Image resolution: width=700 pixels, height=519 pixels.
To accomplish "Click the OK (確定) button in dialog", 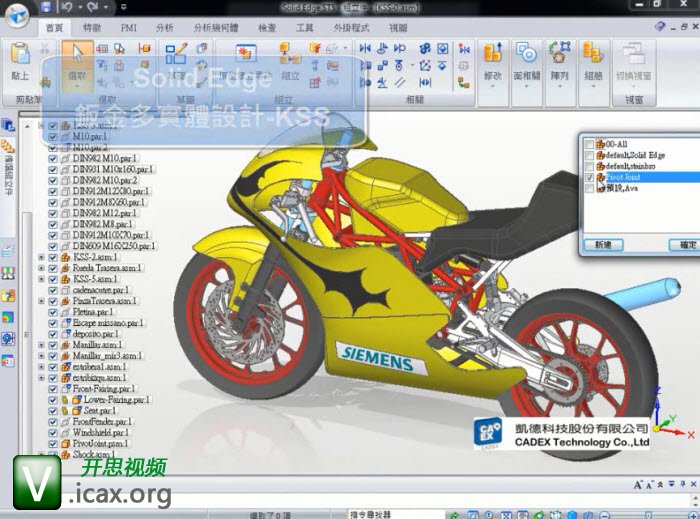I will click(686, 245).
